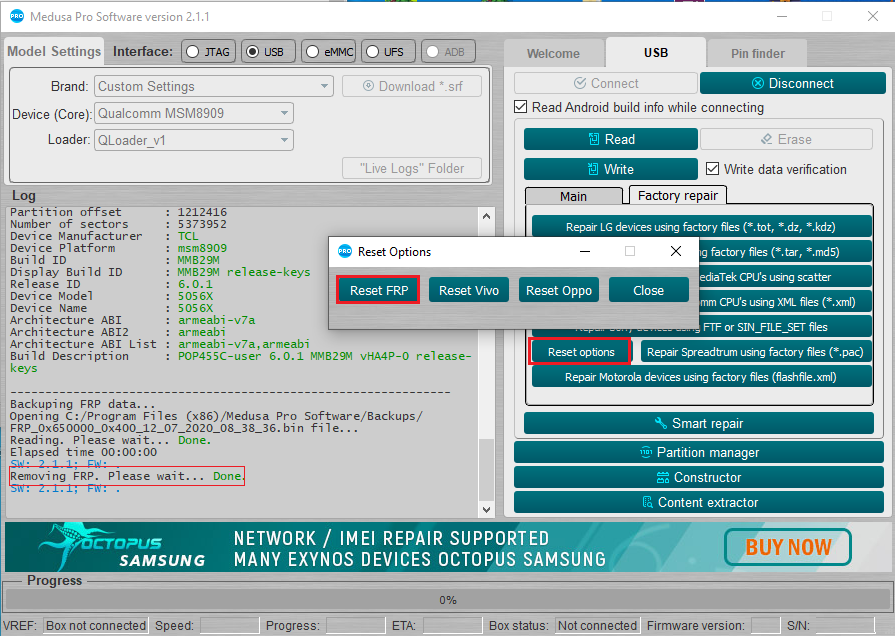Viewport: 895px width, 637px height.
Task: Click the Content extractor icon
Action: (647, 502)
